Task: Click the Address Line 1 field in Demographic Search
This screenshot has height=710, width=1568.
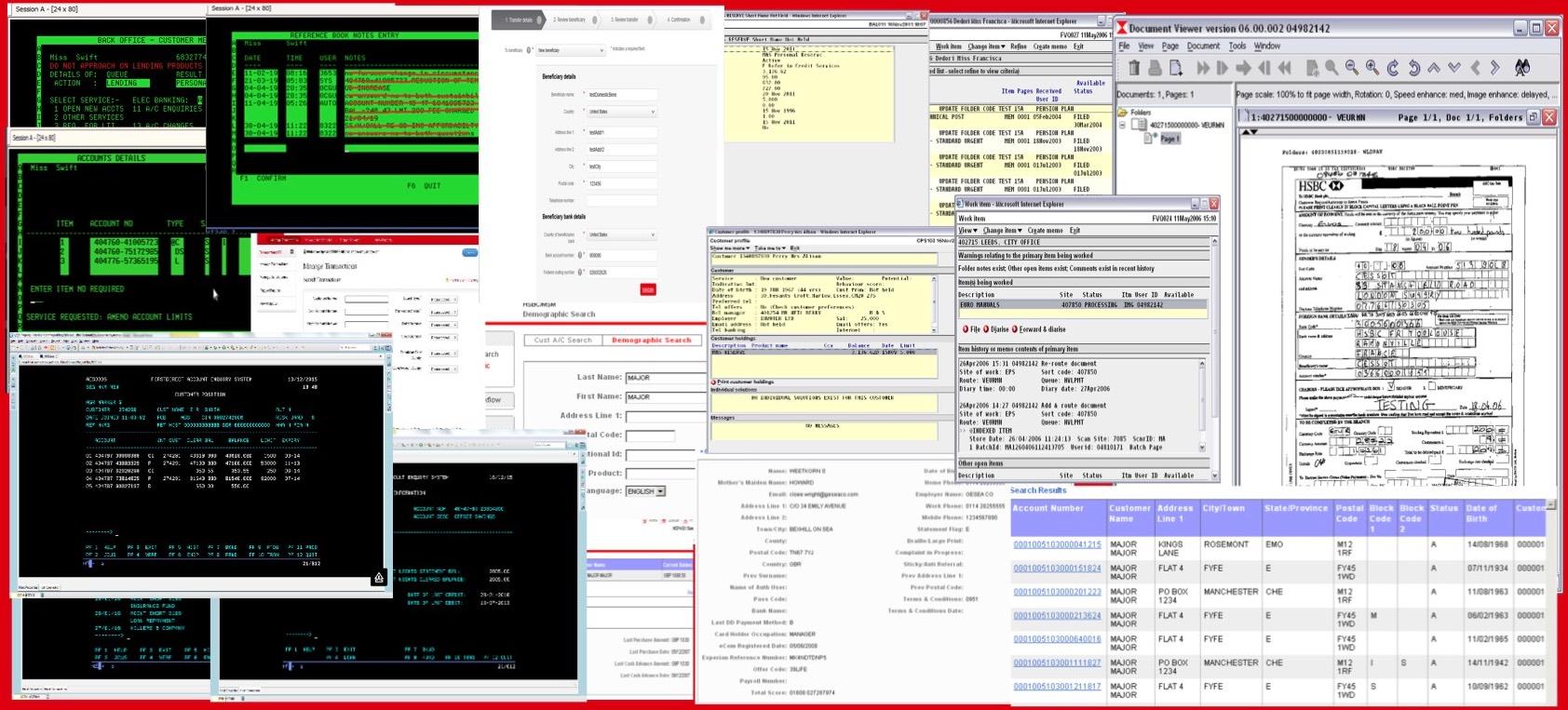Action: [666, 416]
